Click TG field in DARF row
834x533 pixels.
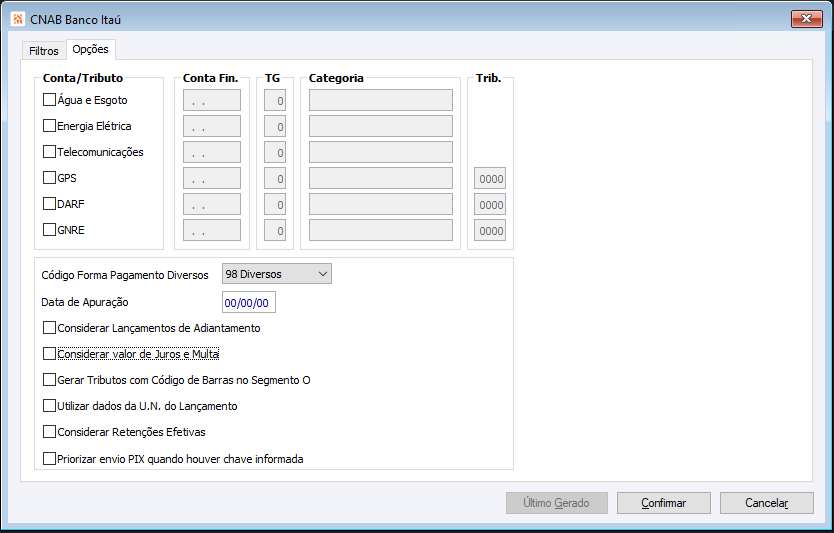click(275, 204)
